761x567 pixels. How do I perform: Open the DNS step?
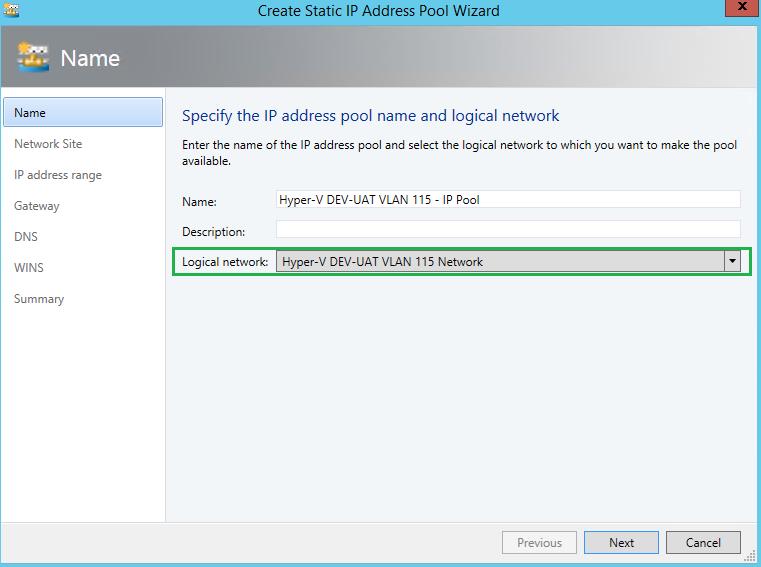pos(26,237)
